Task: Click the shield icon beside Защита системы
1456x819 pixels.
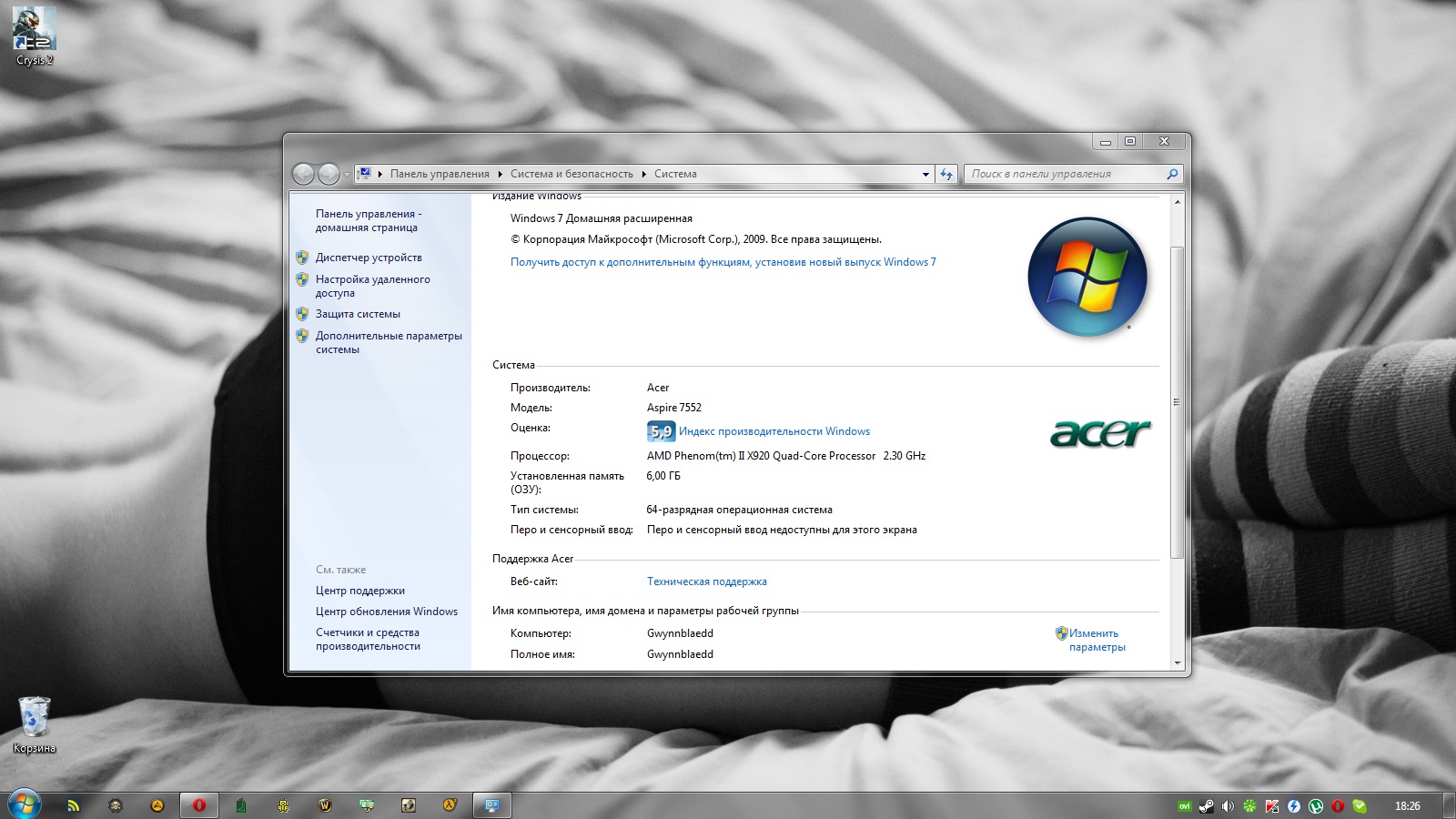Action: (x=302, y=314)
